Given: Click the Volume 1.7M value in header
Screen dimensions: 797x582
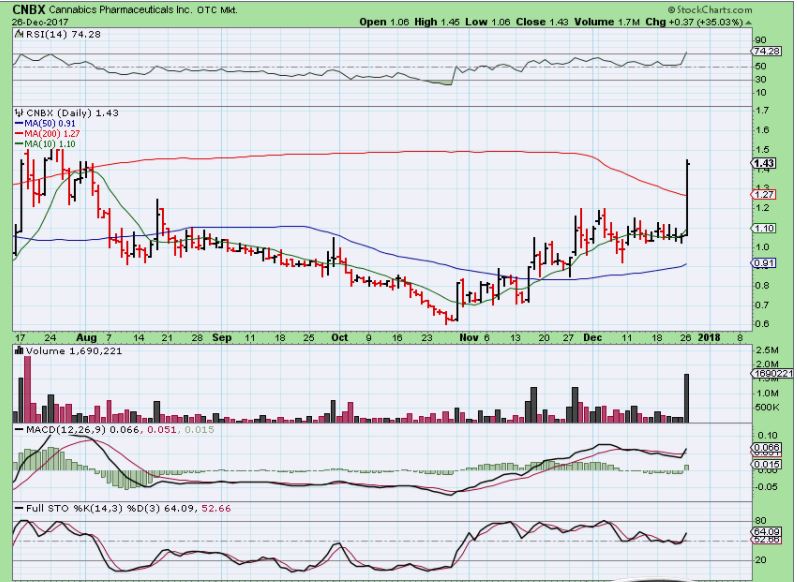Looking at the screenshot, I should pos(607,22).
